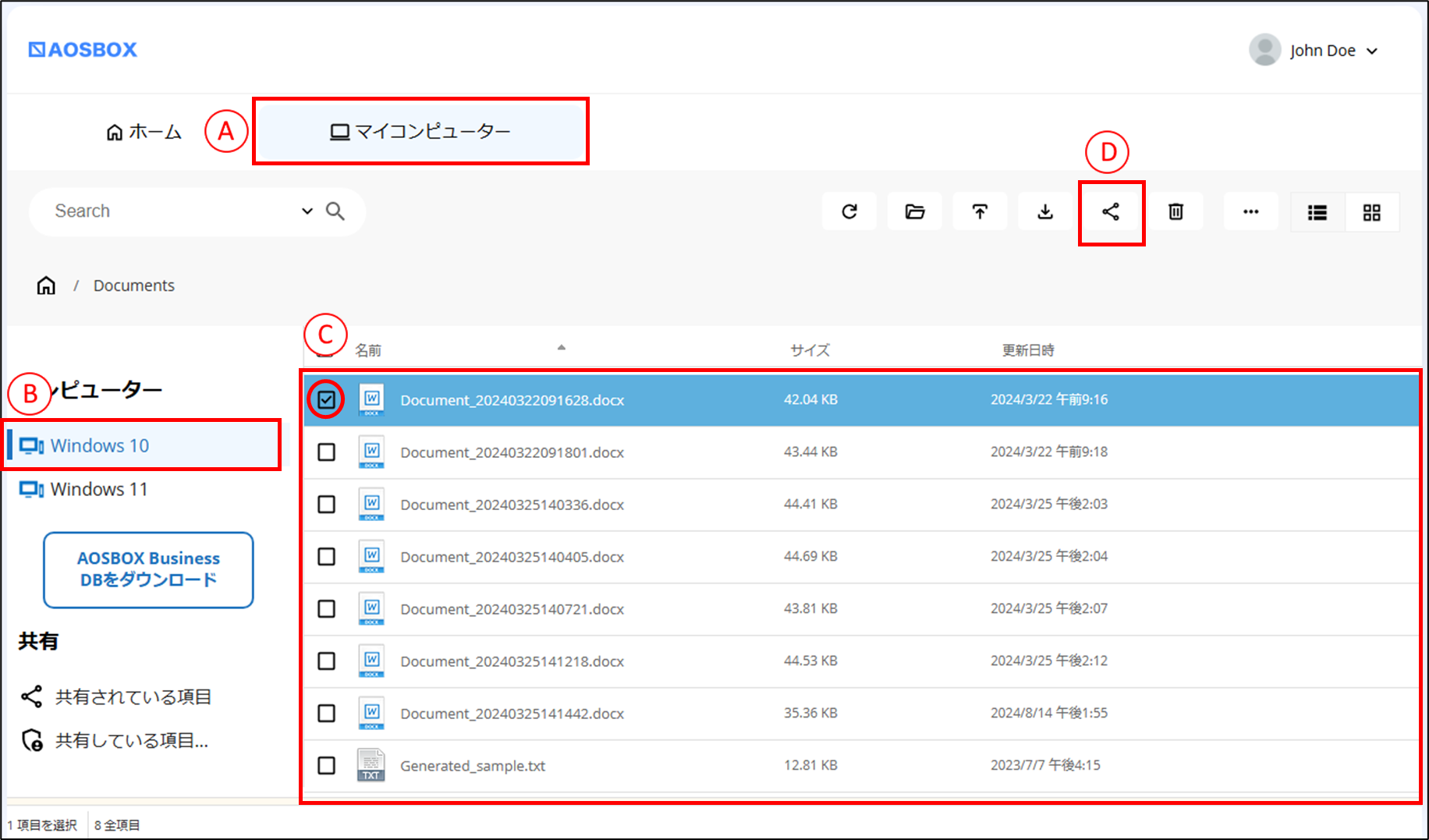Click the search magnifier icon

click(x=335, y=211)
